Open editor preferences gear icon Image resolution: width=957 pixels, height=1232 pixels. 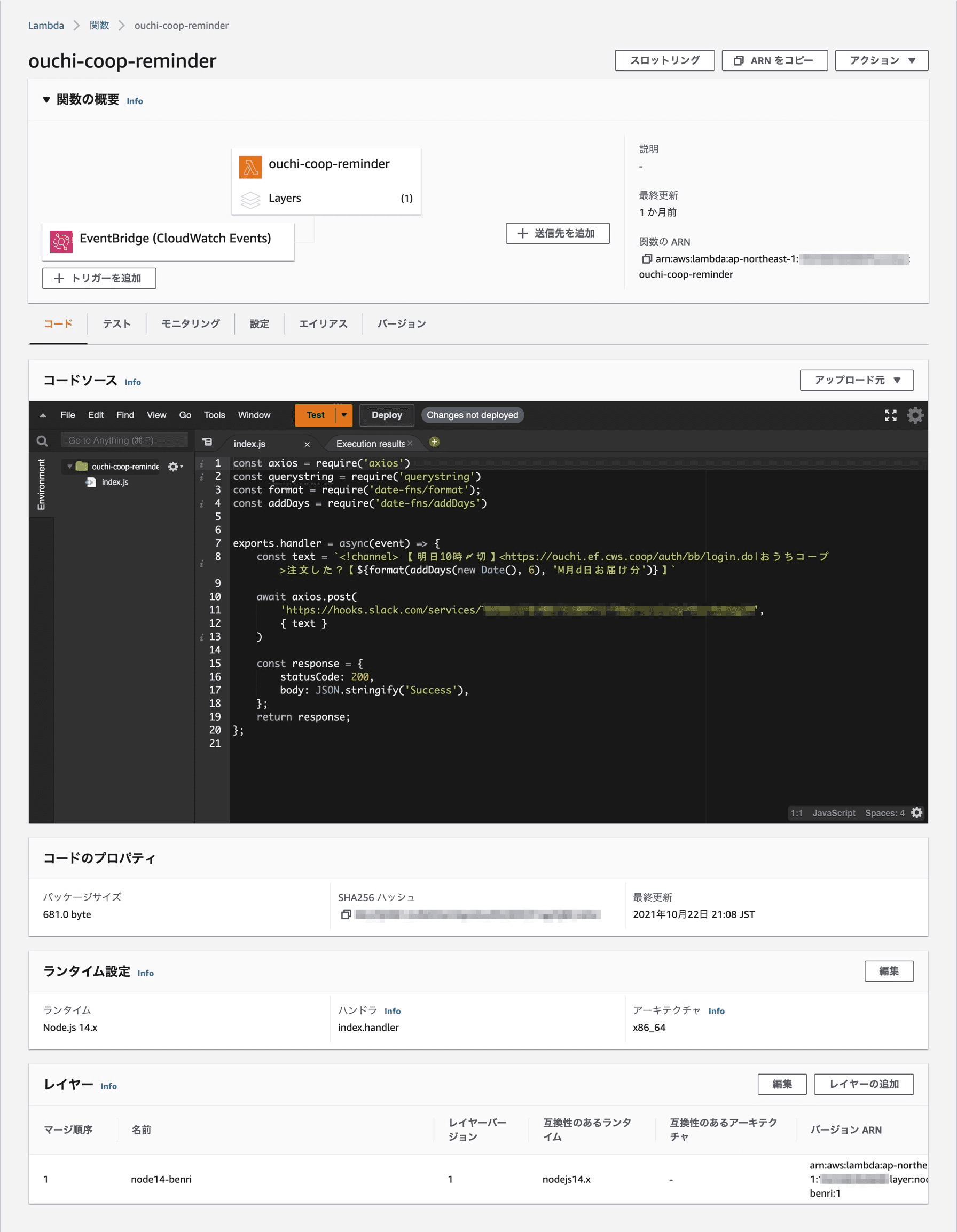(915, 416)
